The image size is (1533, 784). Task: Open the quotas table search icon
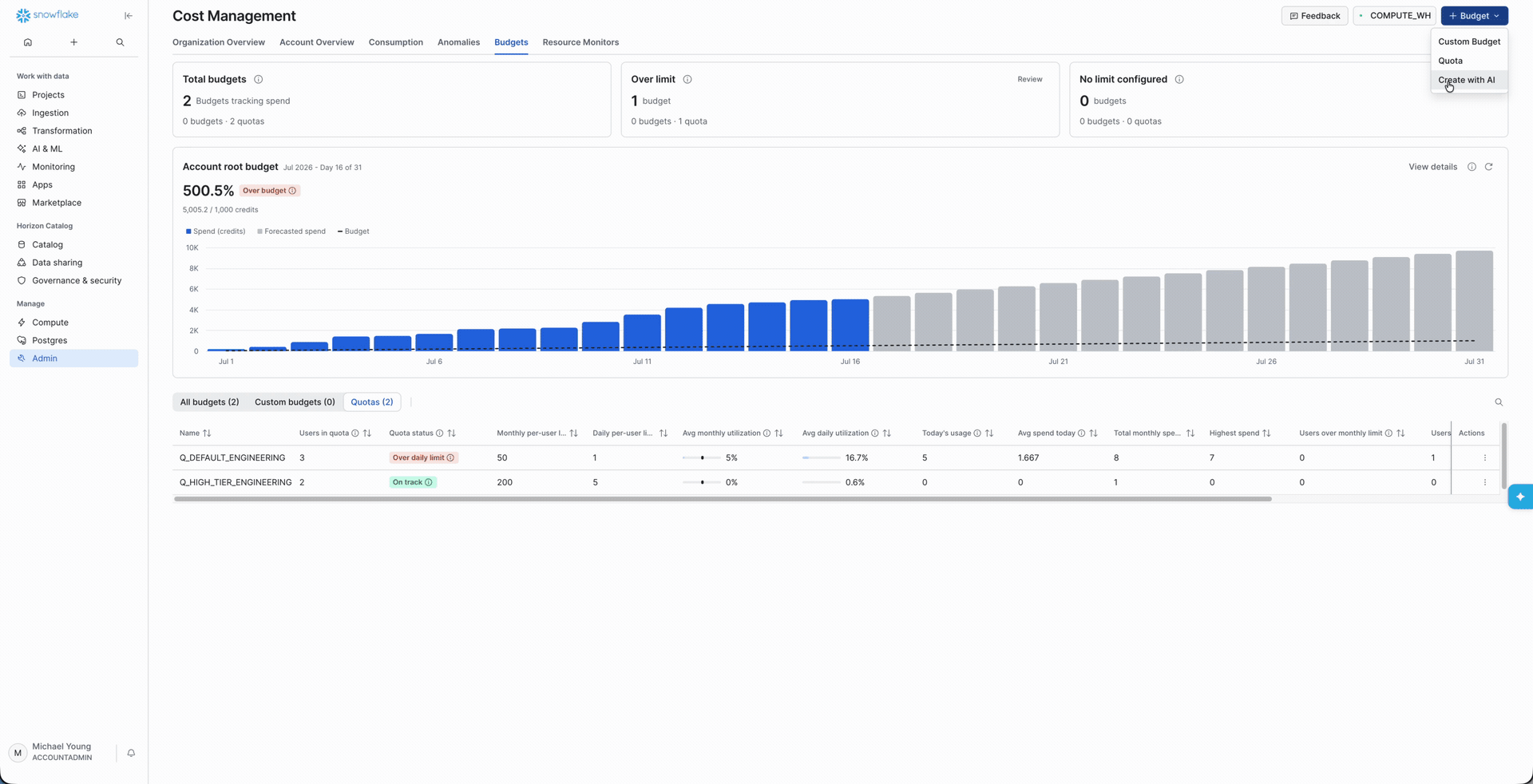click(x=1499, y=402)
